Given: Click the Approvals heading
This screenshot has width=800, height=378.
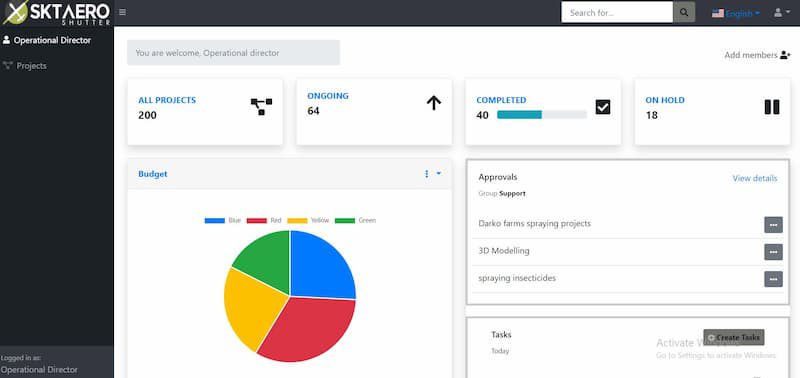Looking at the screenshot, I should pos(497,177).
